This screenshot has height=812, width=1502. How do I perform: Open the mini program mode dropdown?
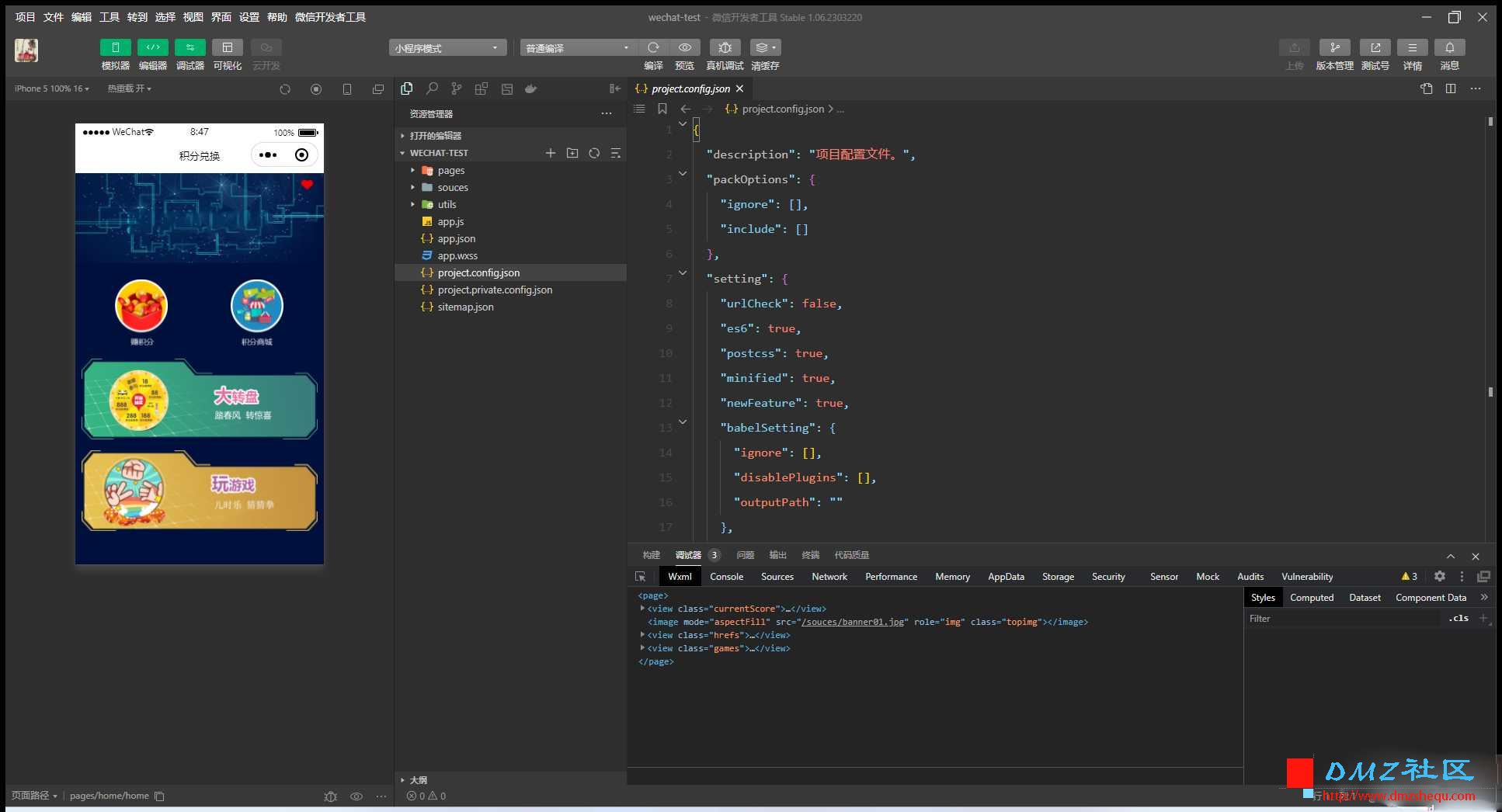pyautogui.click(x=447, y=48)
